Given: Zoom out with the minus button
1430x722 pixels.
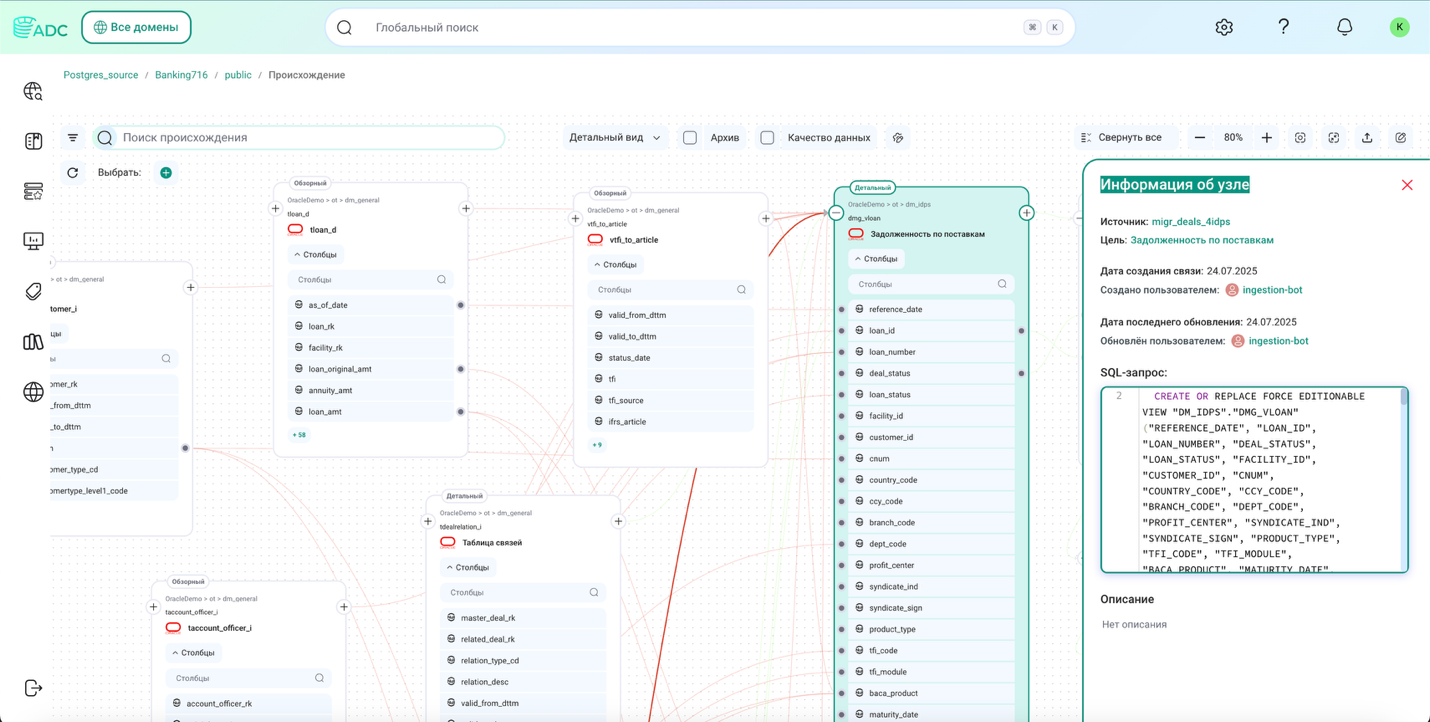Looking at the screenshot, I should (1200, 138).
